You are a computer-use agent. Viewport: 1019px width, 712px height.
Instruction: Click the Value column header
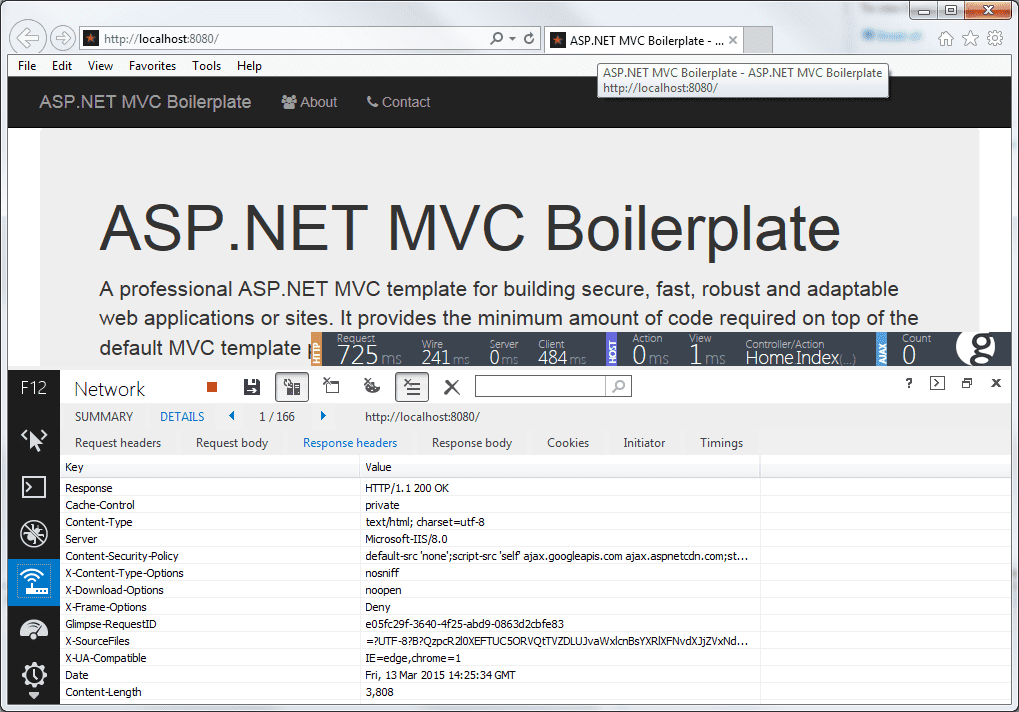560,467
